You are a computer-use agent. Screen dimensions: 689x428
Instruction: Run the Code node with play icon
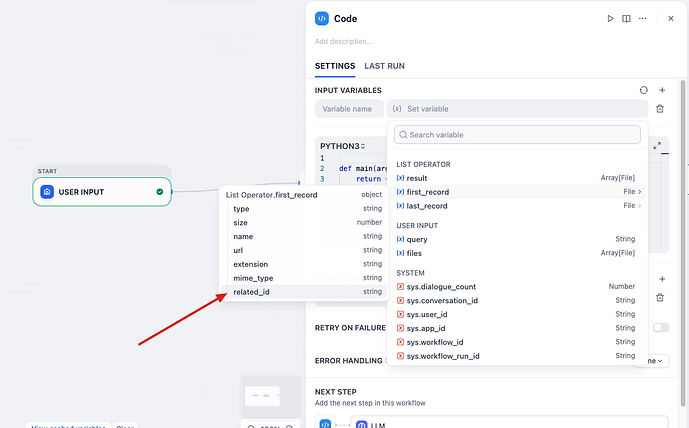click(611, 18)
